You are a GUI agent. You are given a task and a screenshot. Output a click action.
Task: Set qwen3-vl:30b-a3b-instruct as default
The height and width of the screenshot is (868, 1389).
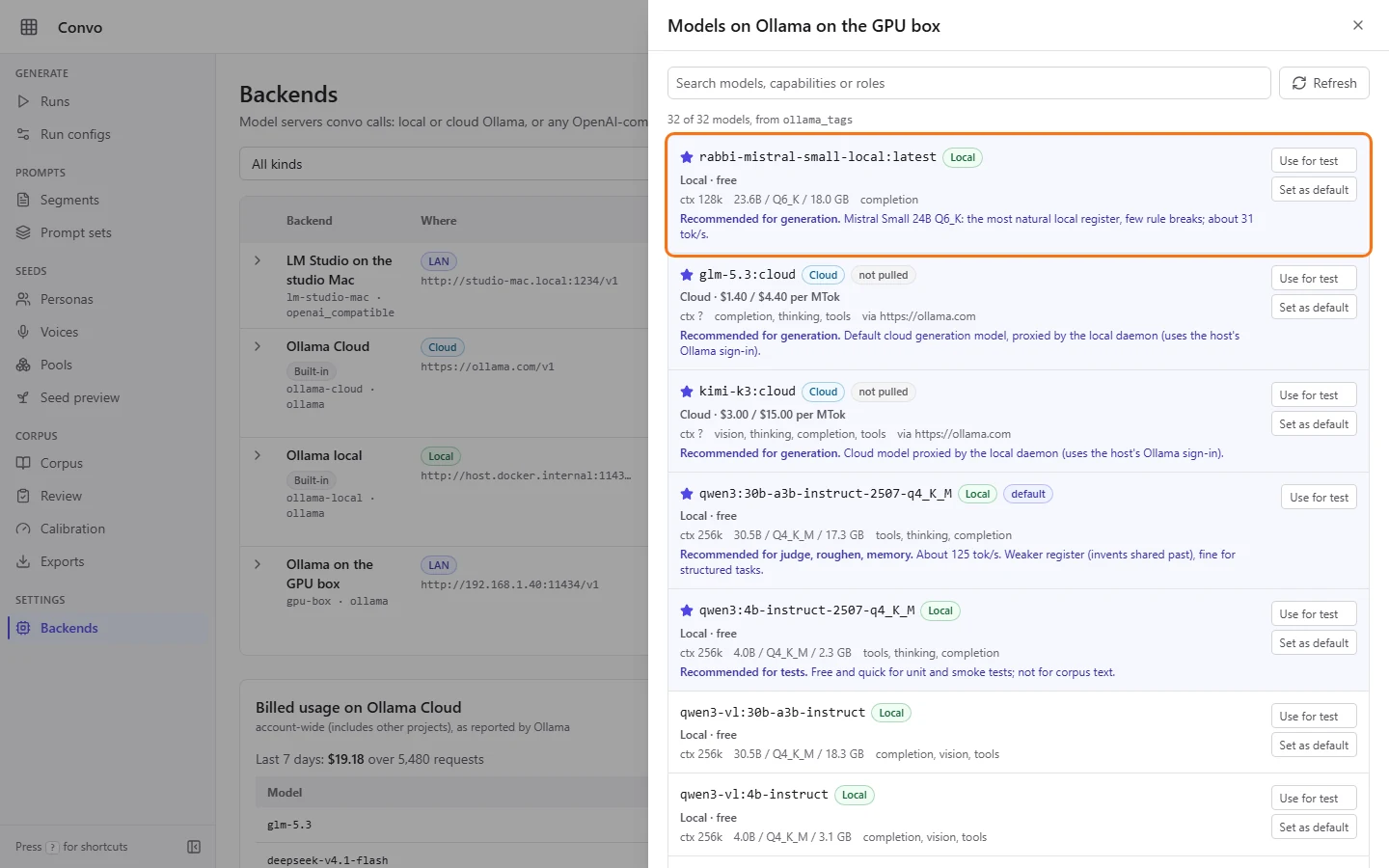(1314, 746)
